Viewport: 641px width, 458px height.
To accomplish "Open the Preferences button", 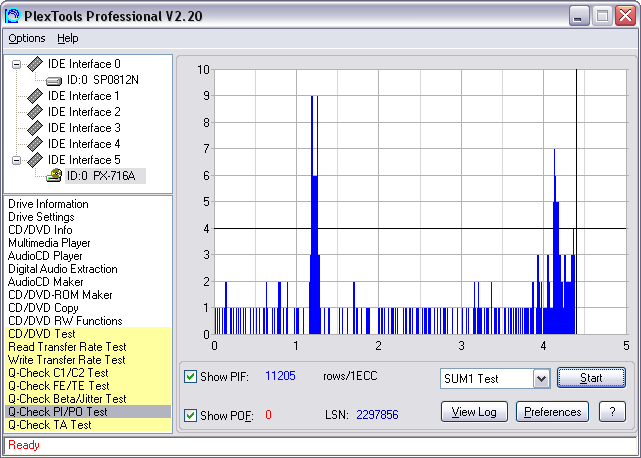I will point(552,412).
